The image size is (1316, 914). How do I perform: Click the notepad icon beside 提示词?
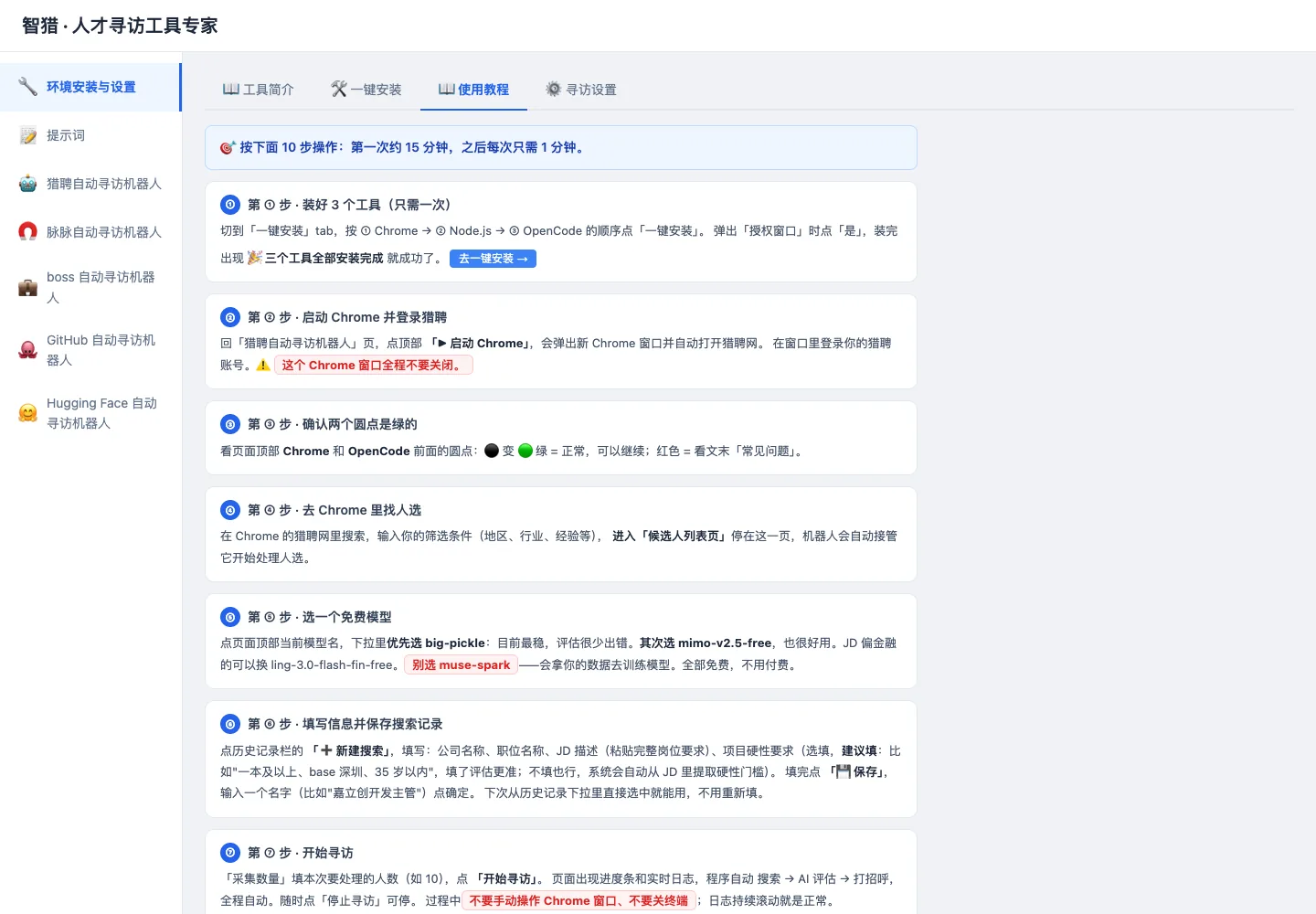[x=28, y=135]
